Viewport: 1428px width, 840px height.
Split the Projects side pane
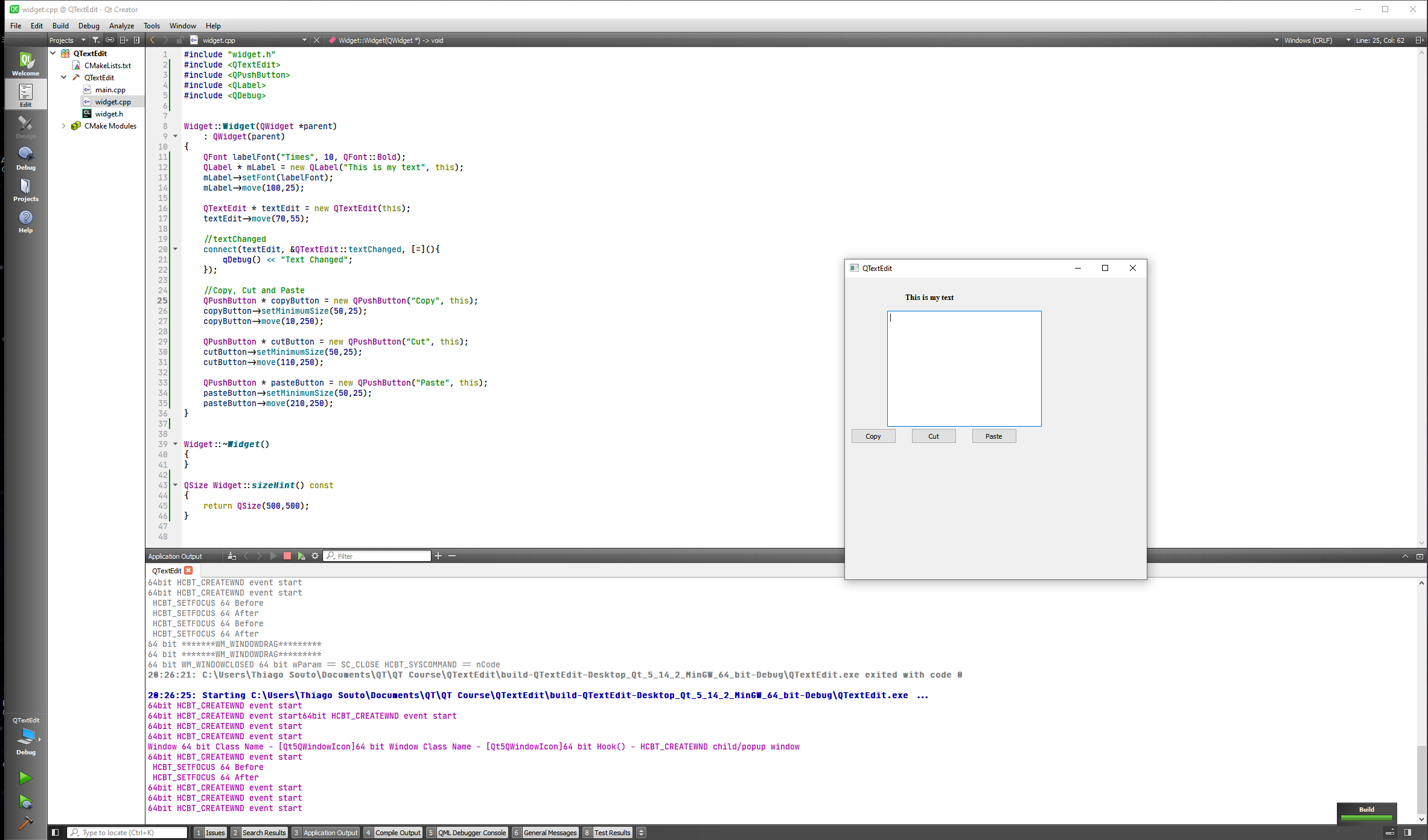(x=124, y=40)
